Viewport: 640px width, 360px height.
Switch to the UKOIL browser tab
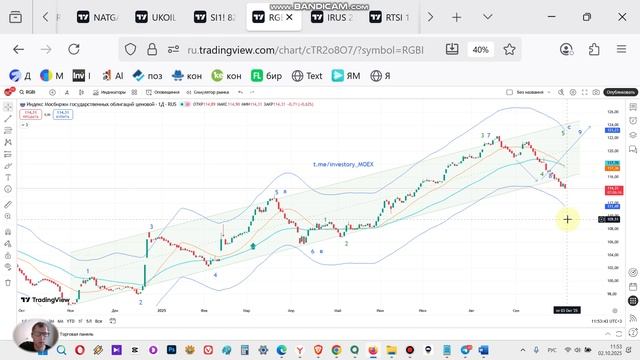[x=156, y=17]
